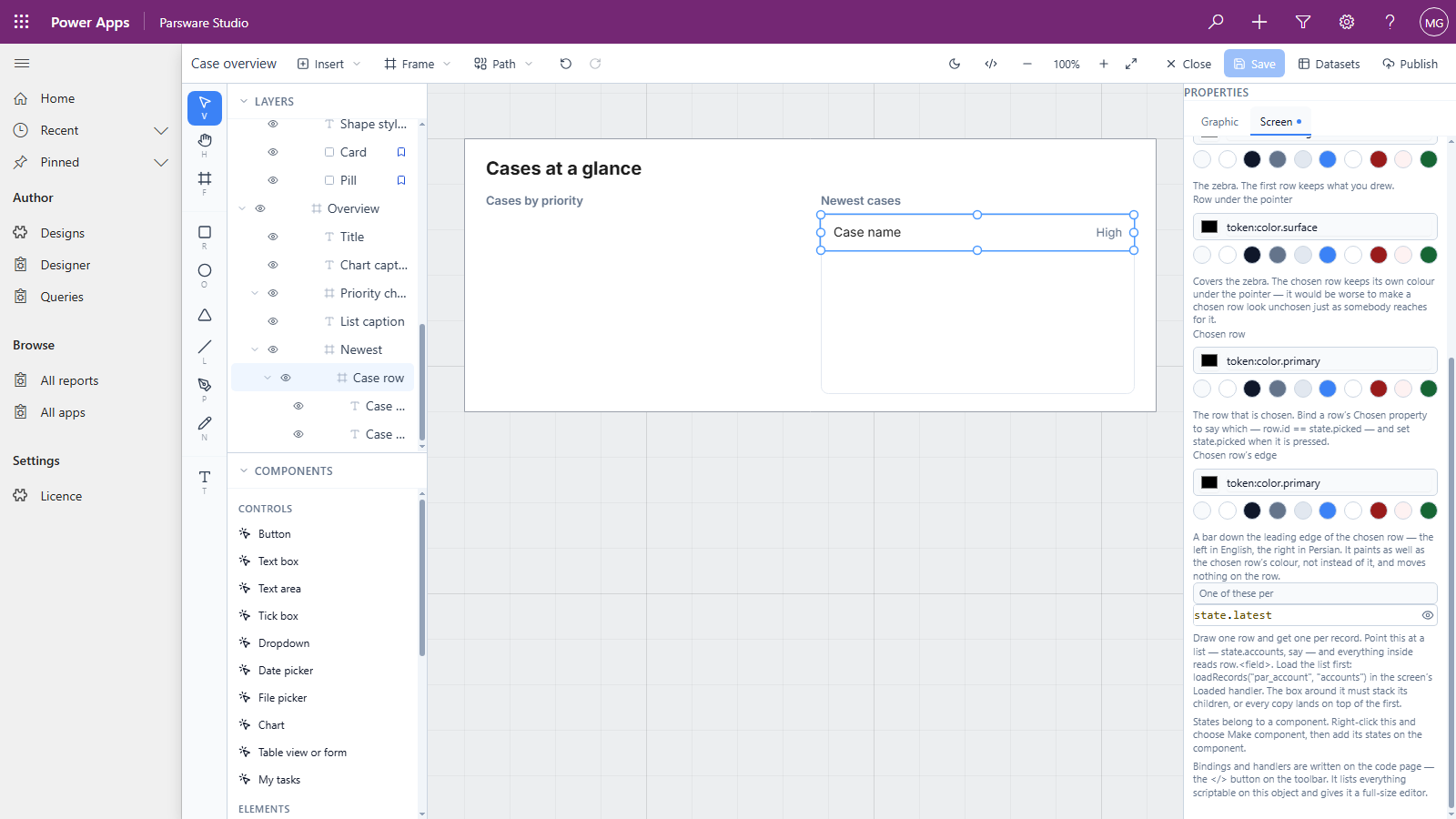This screenshot has height=819, width=1456.
Task: Collapse the Layers panel
Action: [244, 101]
